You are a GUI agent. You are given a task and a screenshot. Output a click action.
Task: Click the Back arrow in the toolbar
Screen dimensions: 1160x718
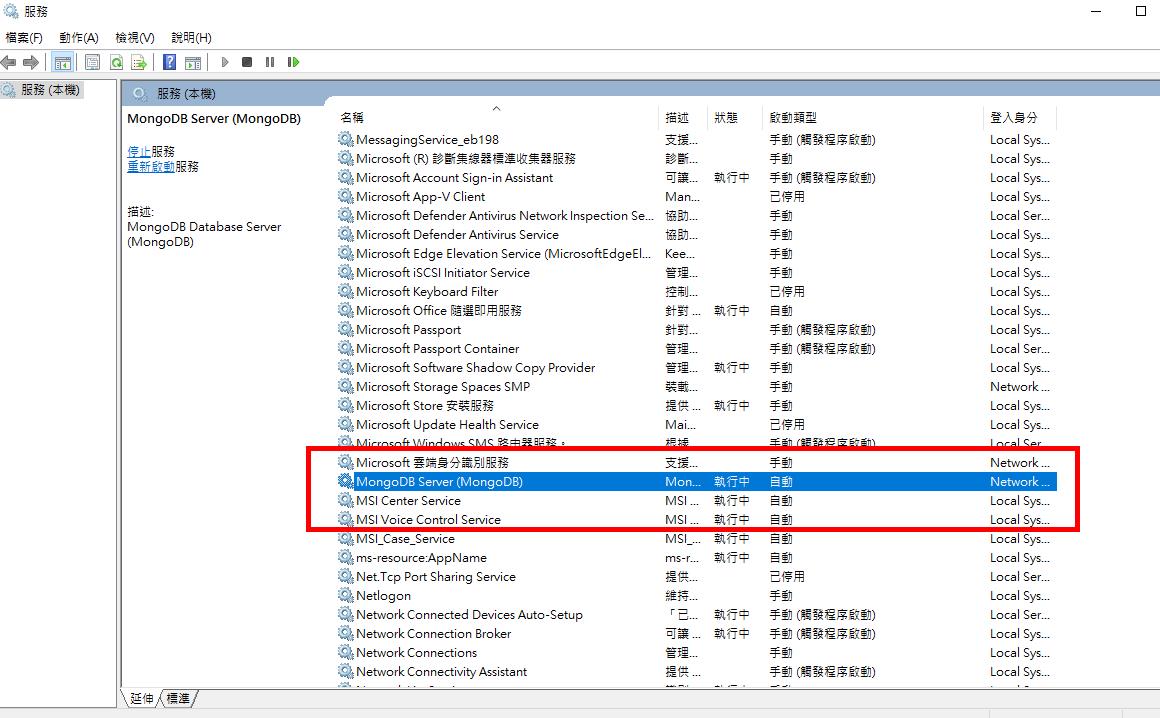pos(9,63)
